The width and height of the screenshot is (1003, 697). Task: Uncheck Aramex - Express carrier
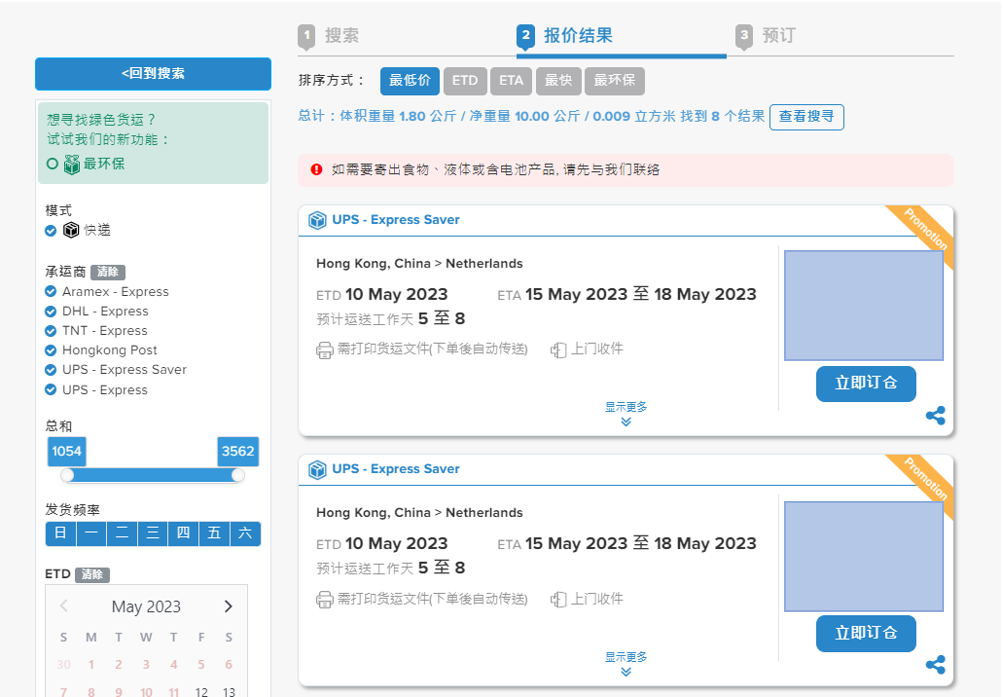click(51, 292)
